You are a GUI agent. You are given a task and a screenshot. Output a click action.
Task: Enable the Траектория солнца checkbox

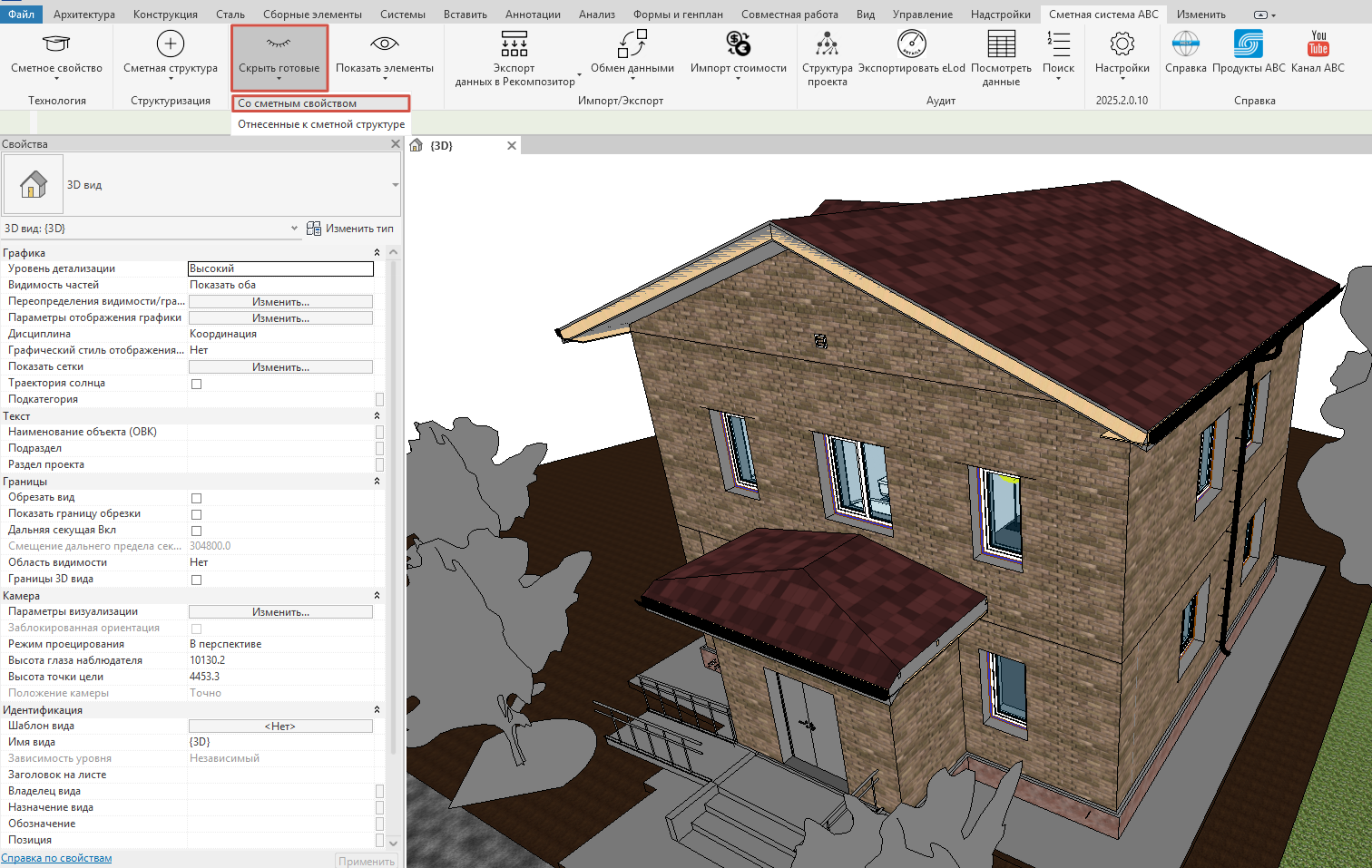point(196,384)
